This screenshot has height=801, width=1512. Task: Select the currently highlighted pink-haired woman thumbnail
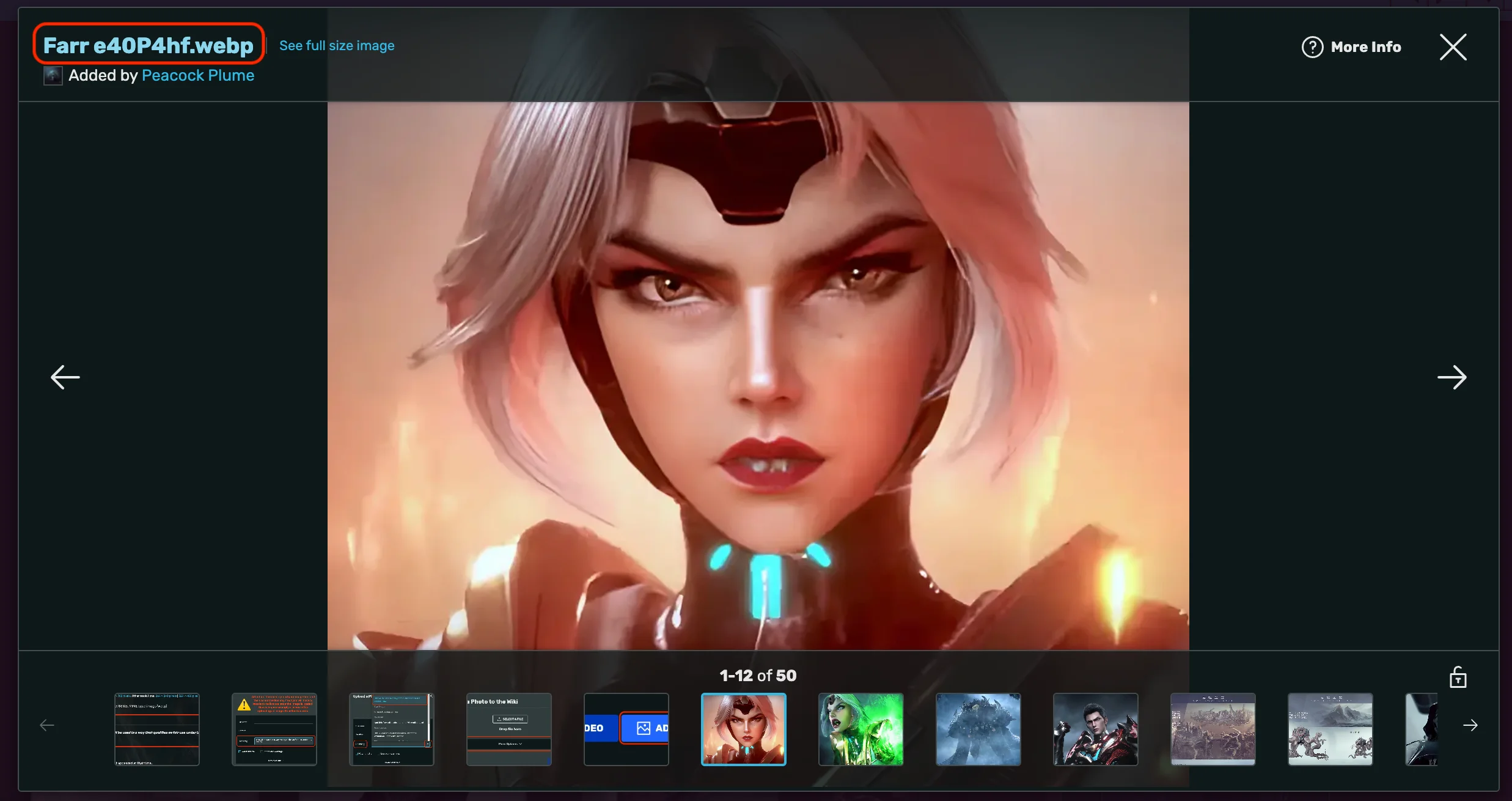[743, 729]
